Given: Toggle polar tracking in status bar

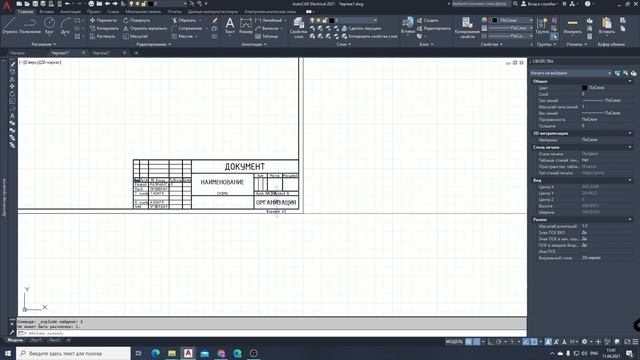Looking at the screenshot, I should pyautogui.click(x=498, y=341).
